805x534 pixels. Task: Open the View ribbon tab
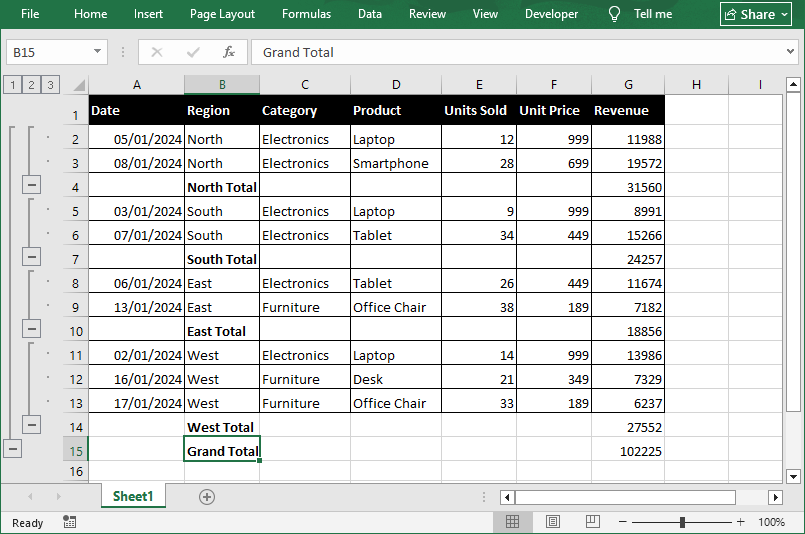point(485,14)
